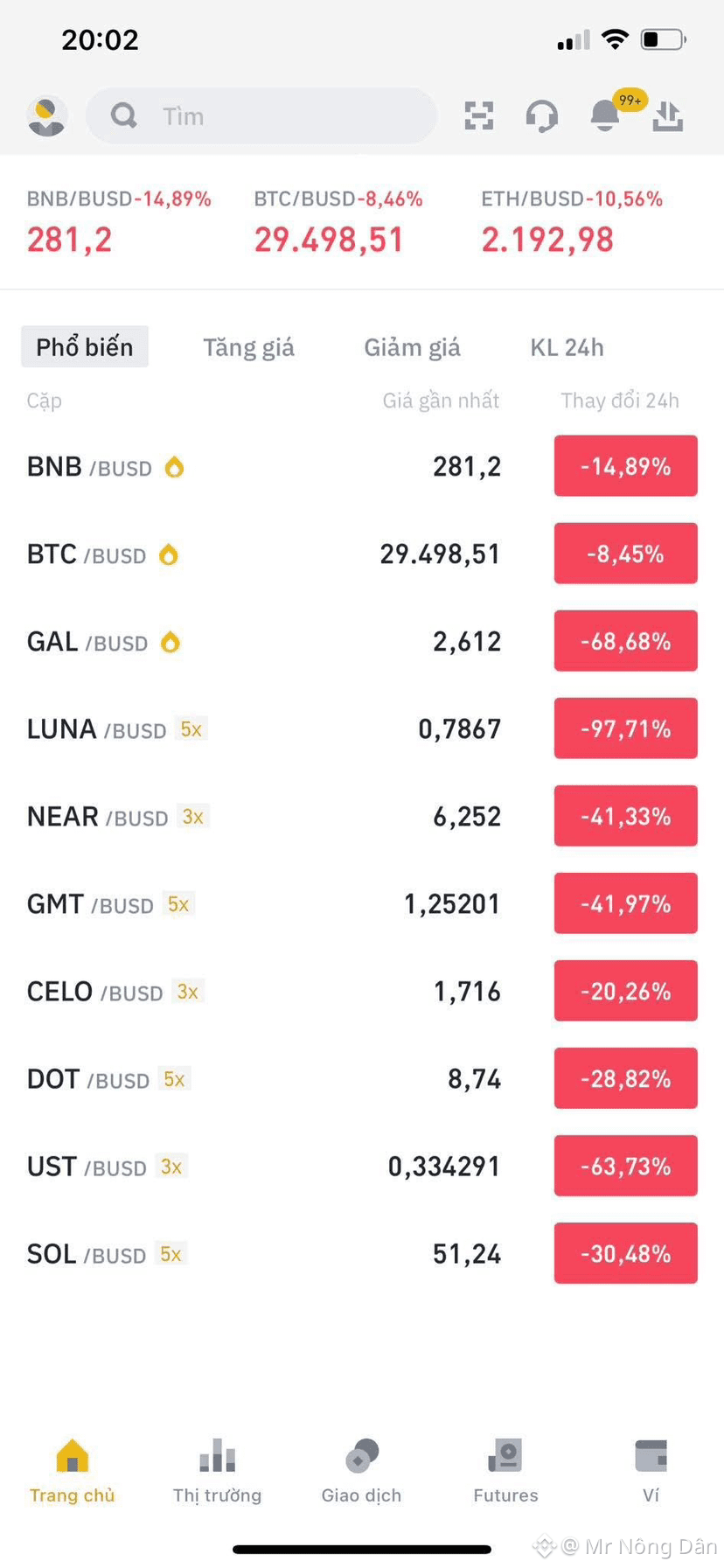Tap the QR scan icon
Viewport: 724px width, 1568px height.
point(478,115)
